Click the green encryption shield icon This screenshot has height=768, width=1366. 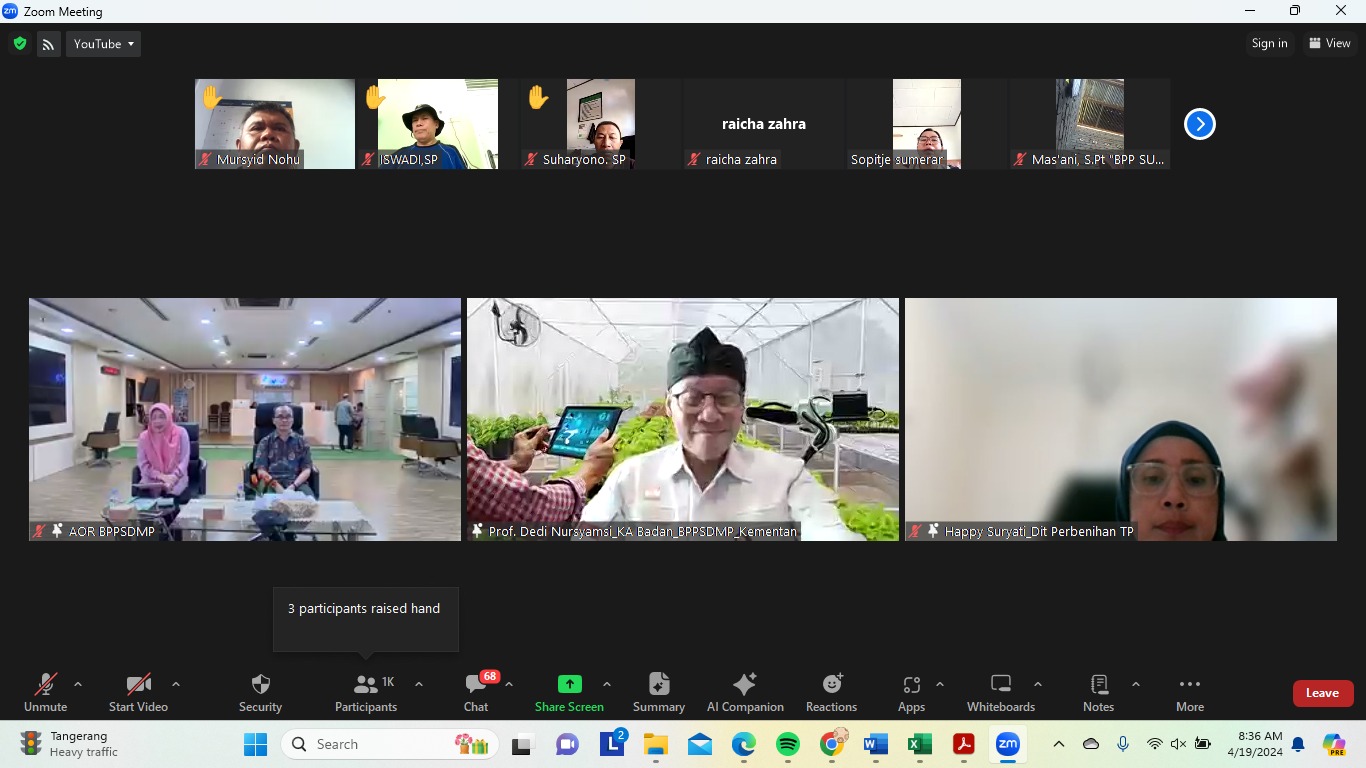pyautogui.click(x=20, y=44)
